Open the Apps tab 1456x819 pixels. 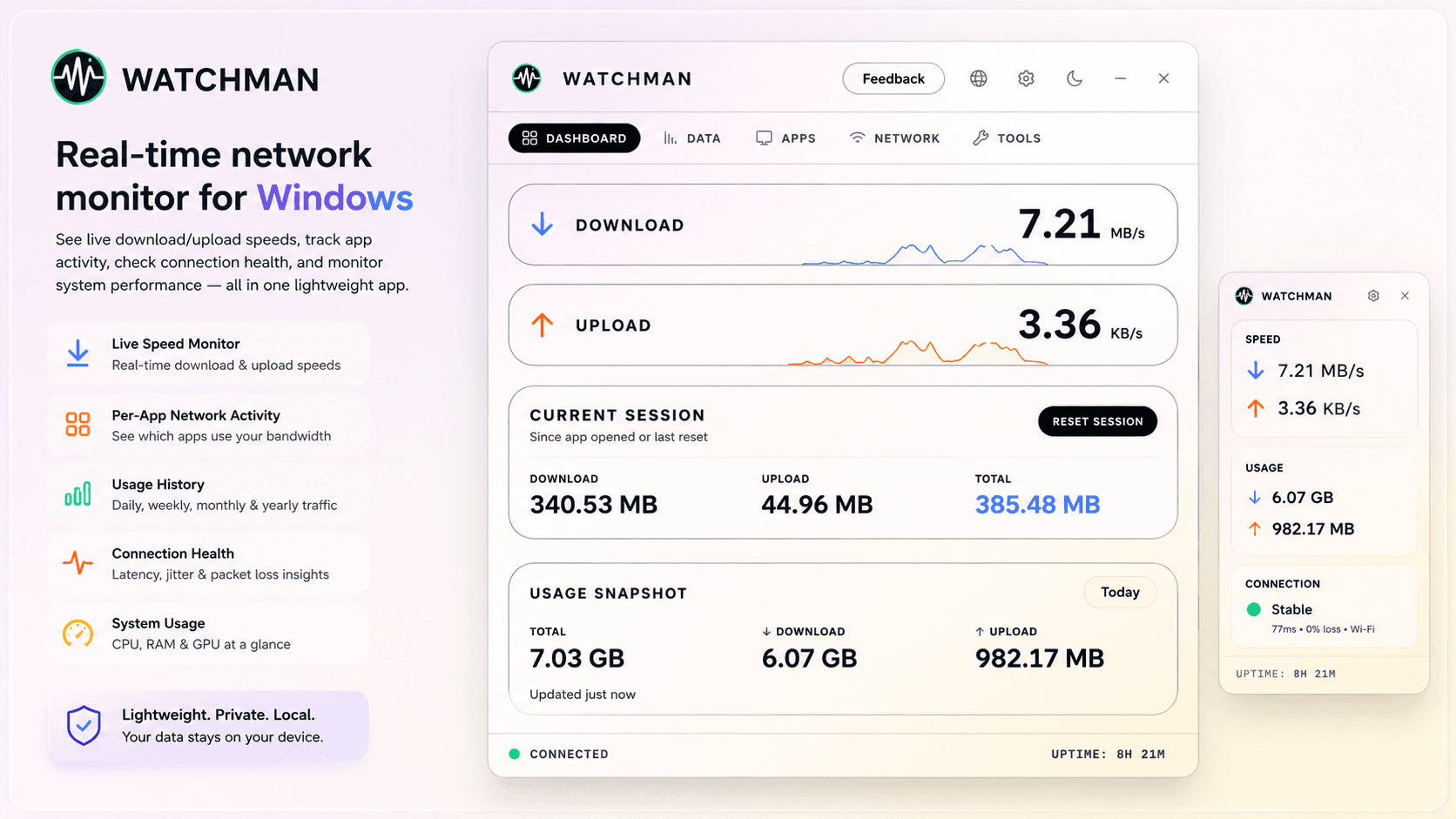point(786,138)
